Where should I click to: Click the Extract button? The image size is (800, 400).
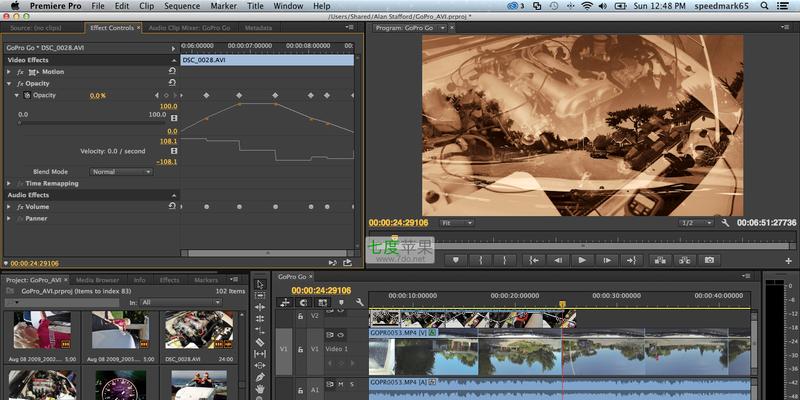pyautogui.click(x=685, y=260)
